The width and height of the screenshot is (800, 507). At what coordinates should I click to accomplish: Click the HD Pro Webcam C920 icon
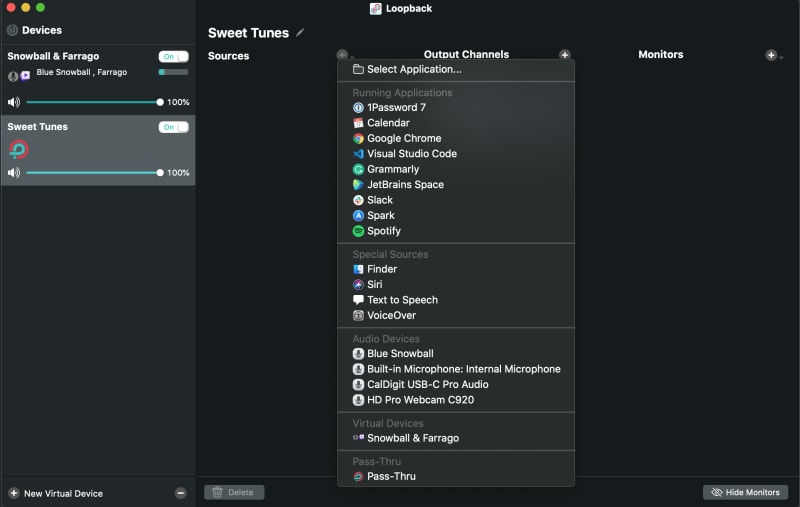(x=358, y=400)
